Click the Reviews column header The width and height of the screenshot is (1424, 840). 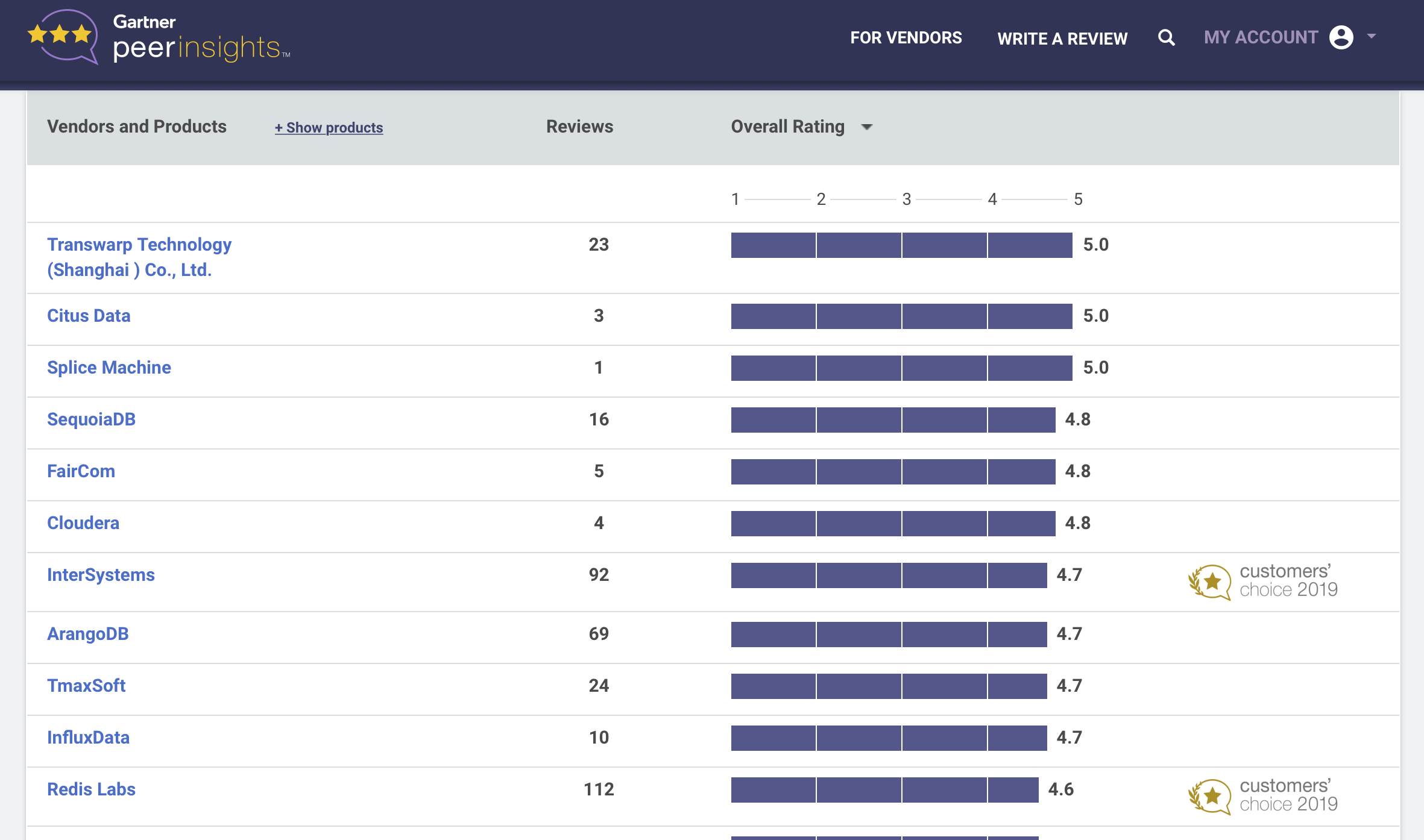579,127
